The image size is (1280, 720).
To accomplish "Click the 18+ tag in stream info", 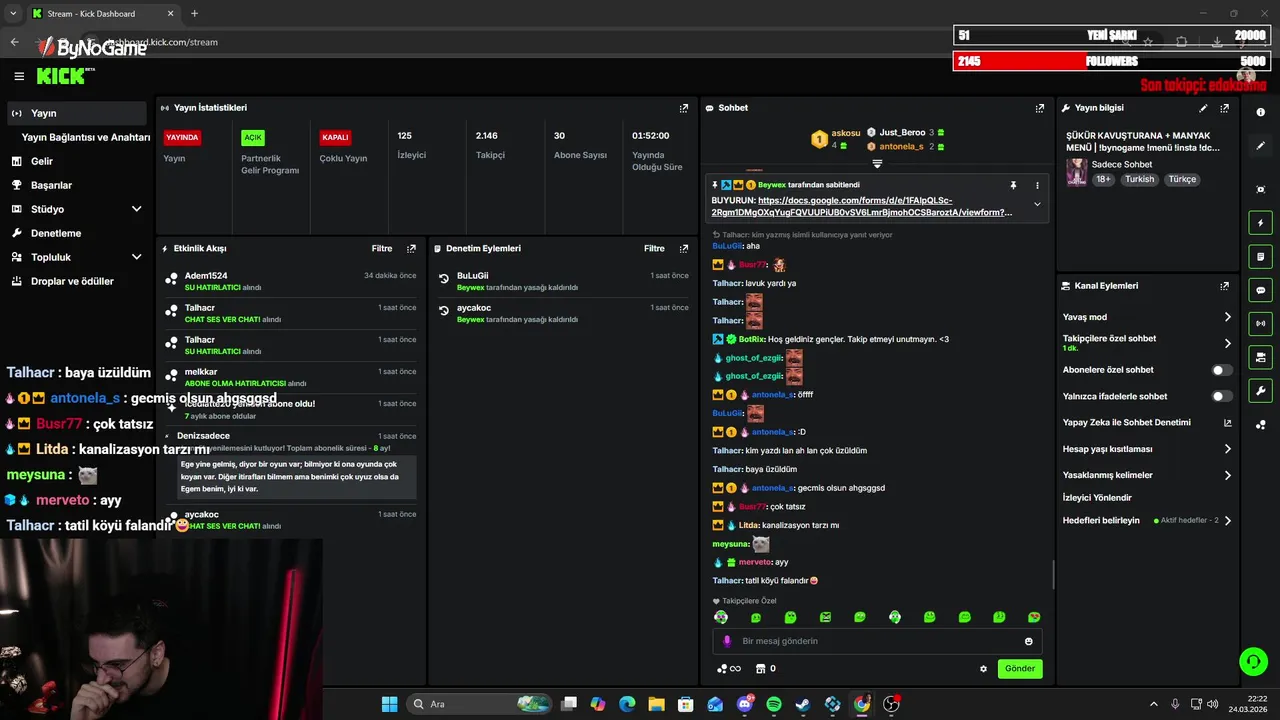I will coord(1103,180).
